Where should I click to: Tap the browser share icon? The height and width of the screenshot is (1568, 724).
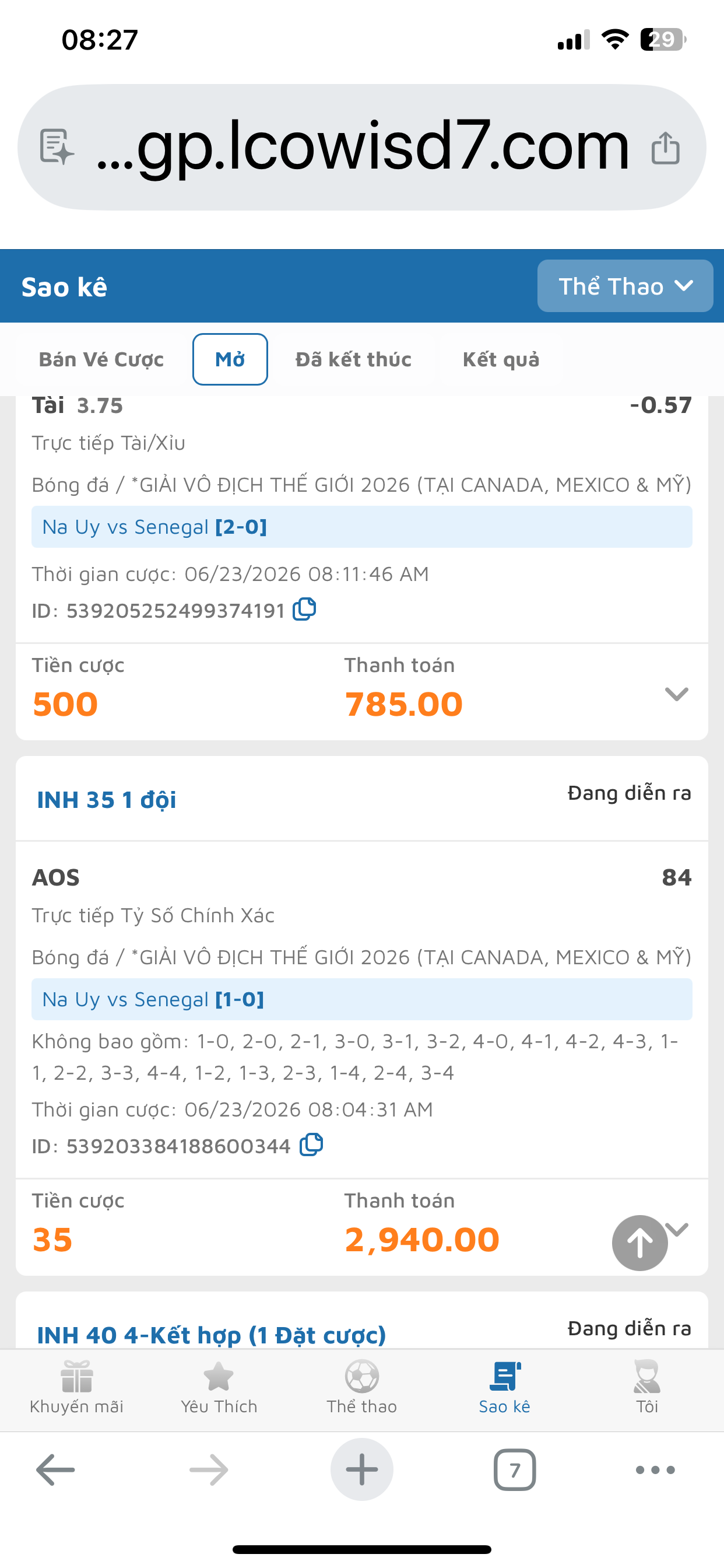pyautogui.click(x=665, y=148)
